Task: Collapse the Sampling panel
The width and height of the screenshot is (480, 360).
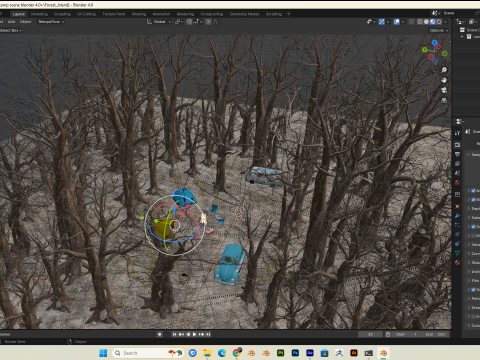Action: 469,154
